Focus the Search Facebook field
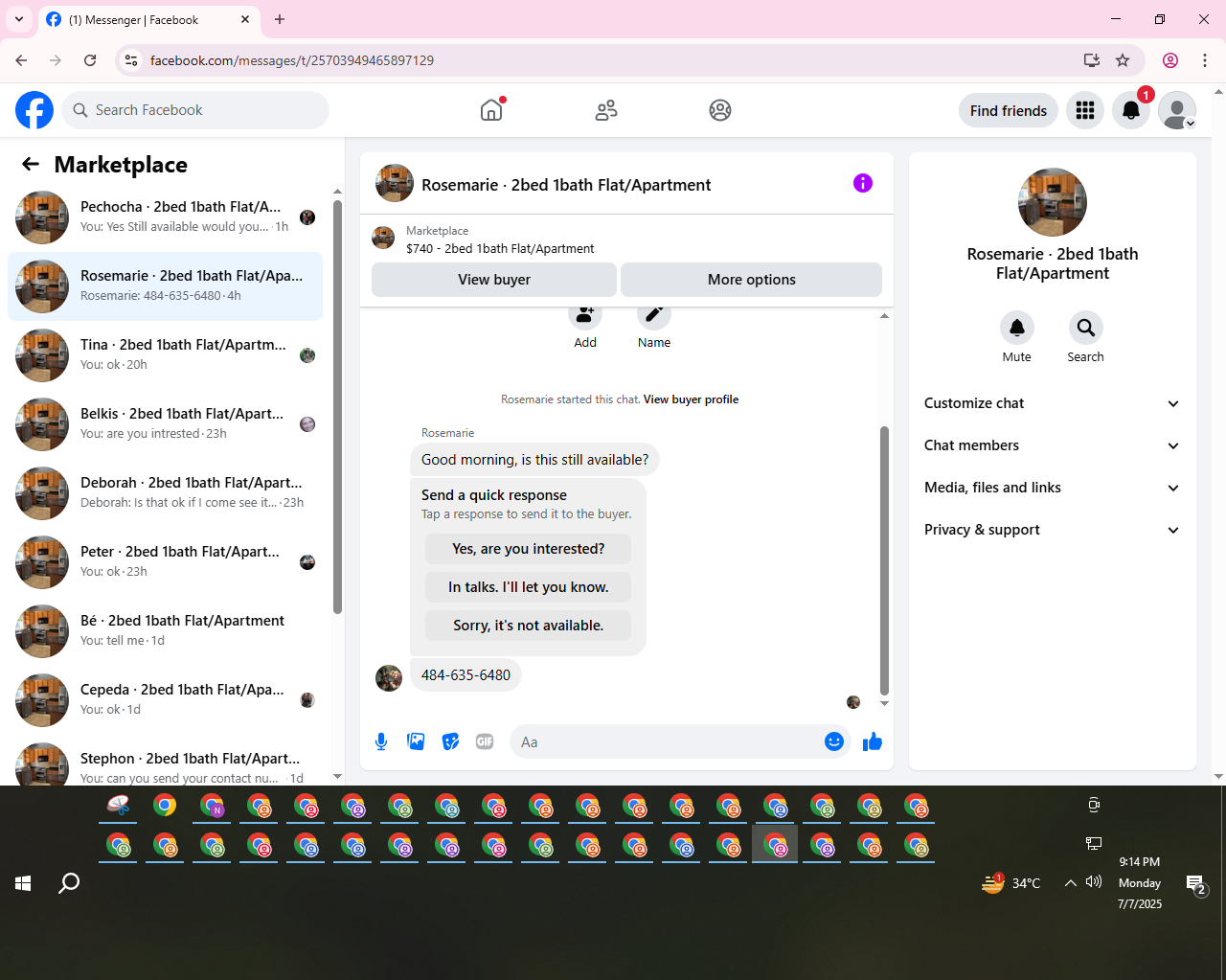Screen dimensions: 1226x980 pos(195,110)
